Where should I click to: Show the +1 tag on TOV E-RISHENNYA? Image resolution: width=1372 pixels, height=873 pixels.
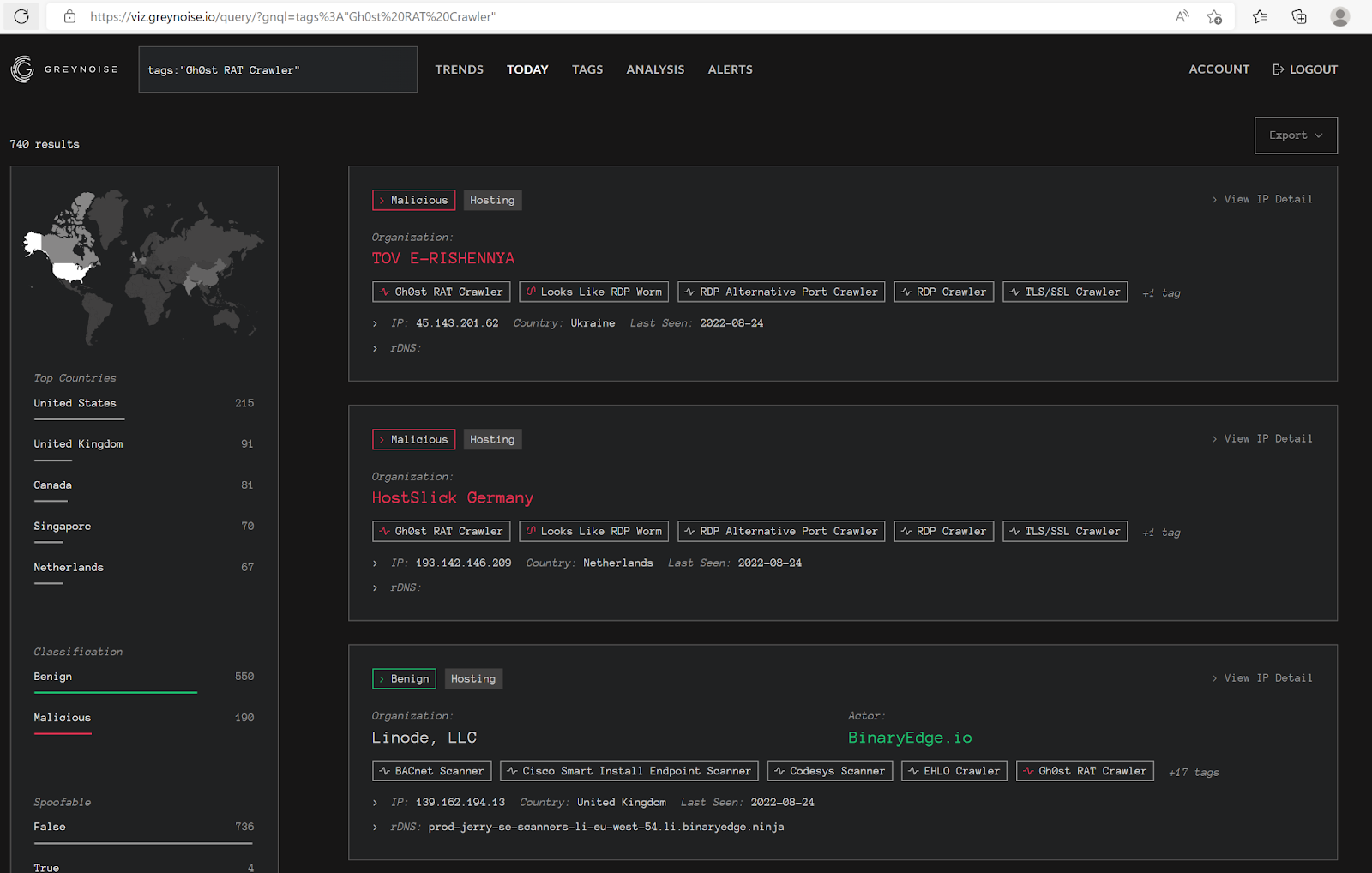[x=1161, y=293]
